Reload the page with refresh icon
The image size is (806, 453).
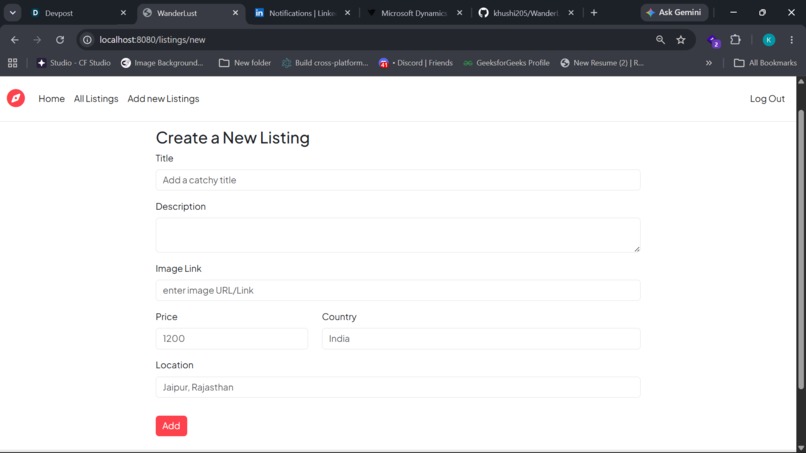point(60,40)
